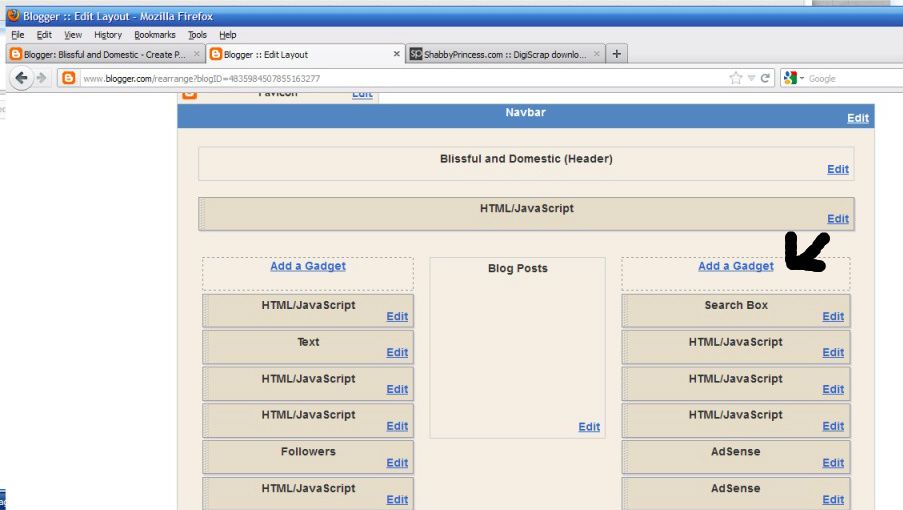Edit the Navbar section
Viewport: 903px width, 510px height.
[x=858, y=118]
